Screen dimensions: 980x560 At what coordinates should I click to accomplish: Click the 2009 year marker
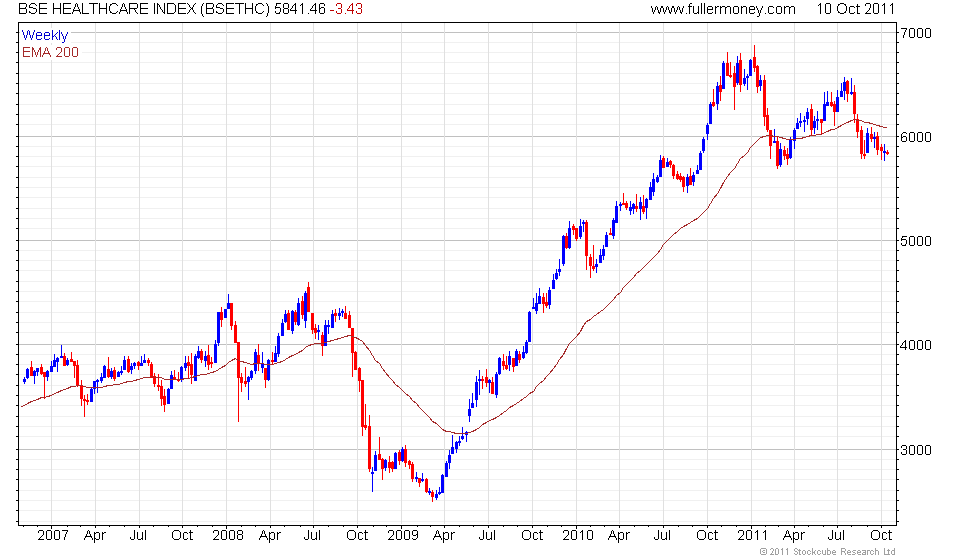pos(402,535)
